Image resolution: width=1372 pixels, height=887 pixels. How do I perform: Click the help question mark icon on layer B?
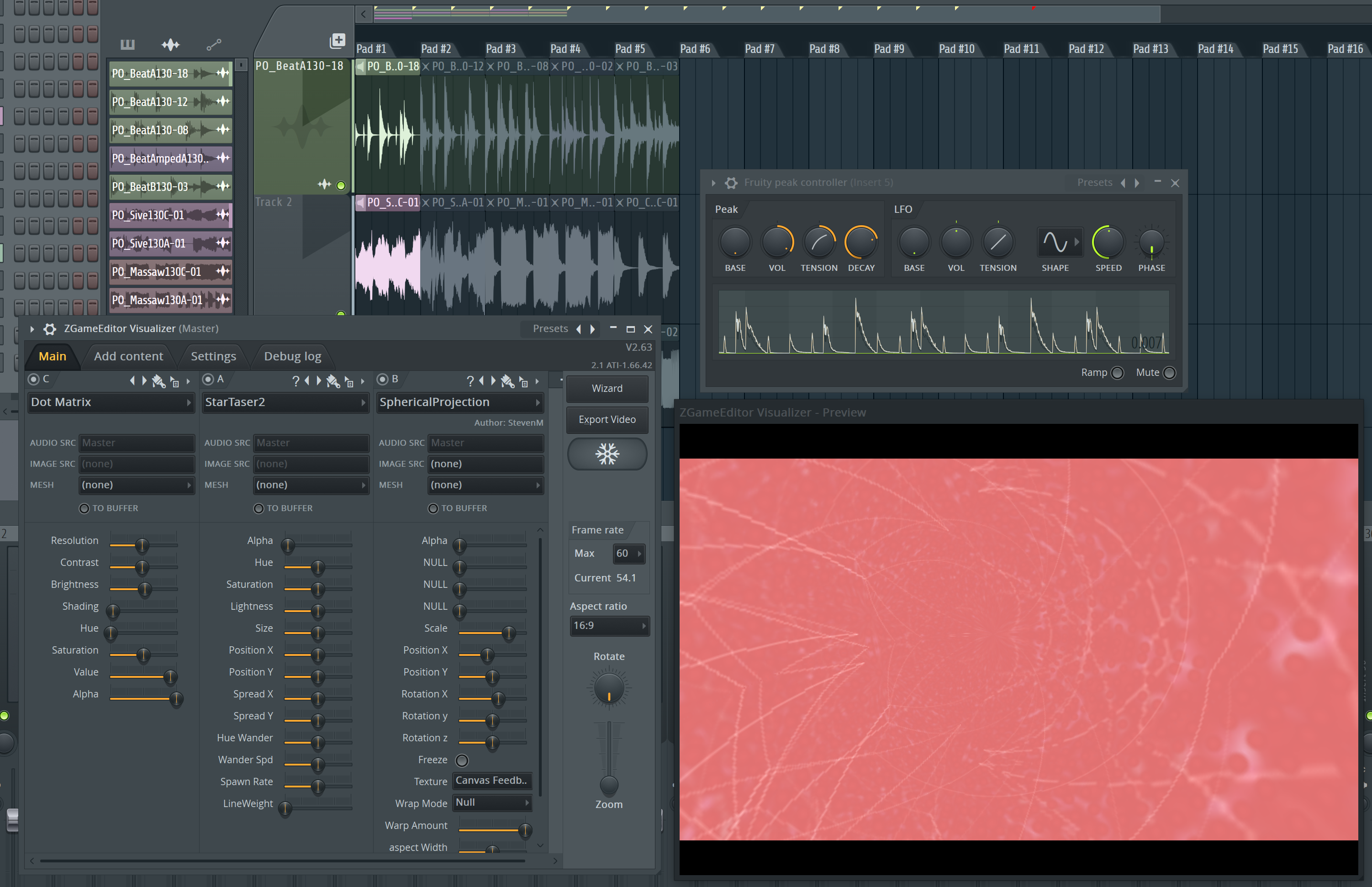(x=471, y=380)
